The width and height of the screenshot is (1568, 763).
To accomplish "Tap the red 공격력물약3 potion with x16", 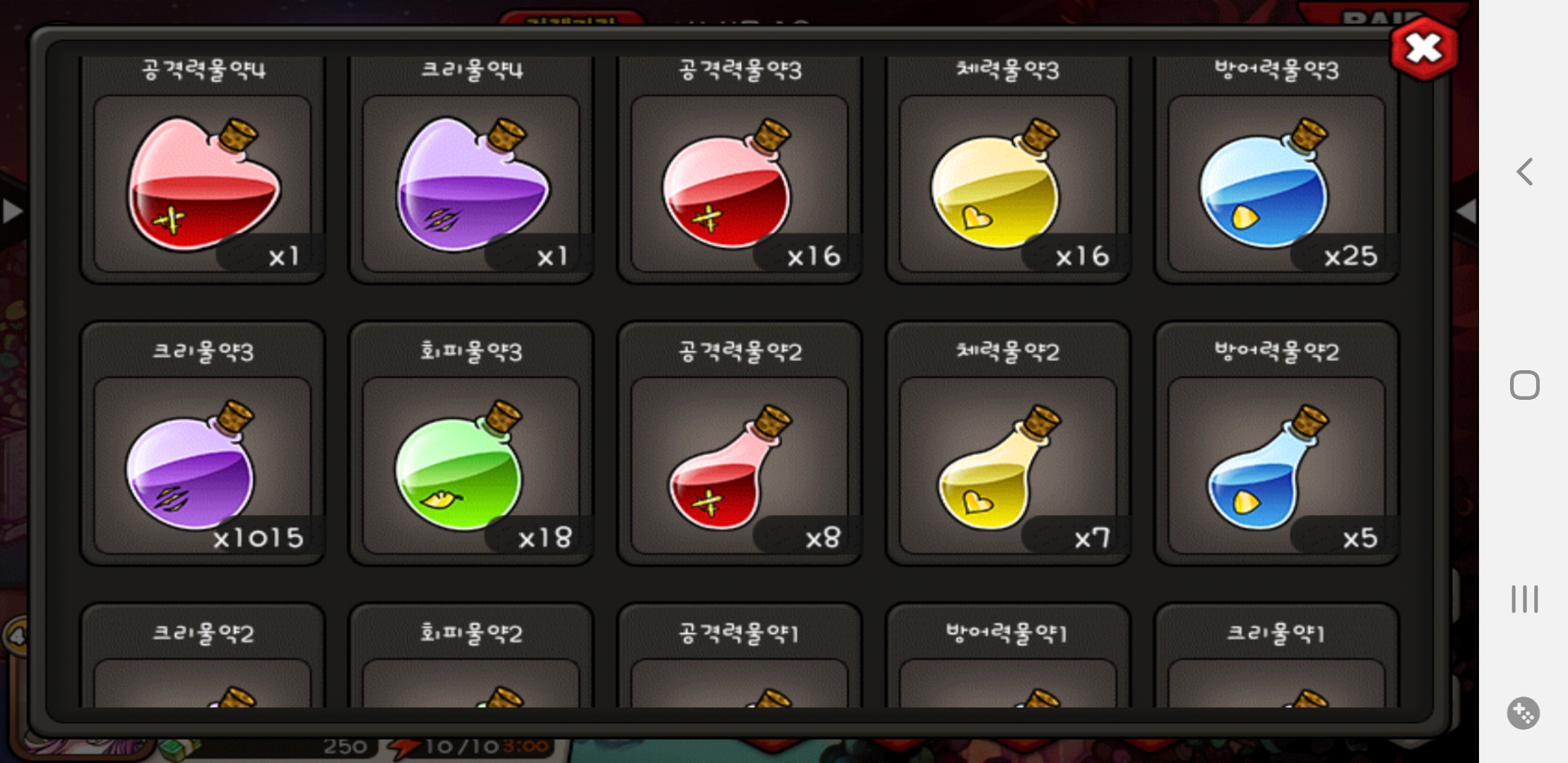I will point(740,184).
